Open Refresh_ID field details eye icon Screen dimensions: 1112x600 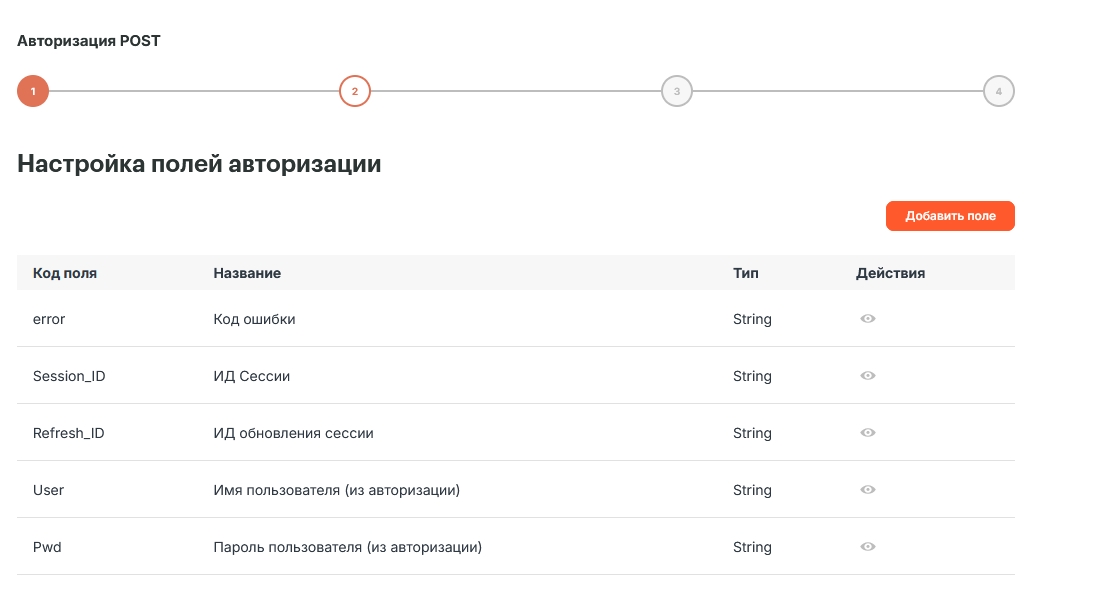867,433
